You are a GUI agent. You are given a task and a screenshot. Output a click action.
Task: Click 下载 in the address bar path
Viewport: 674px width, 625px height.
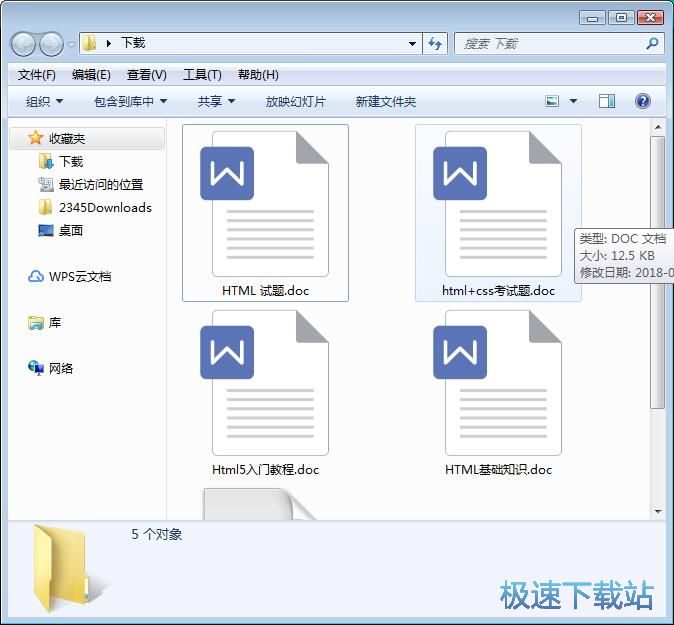[133, 43]
